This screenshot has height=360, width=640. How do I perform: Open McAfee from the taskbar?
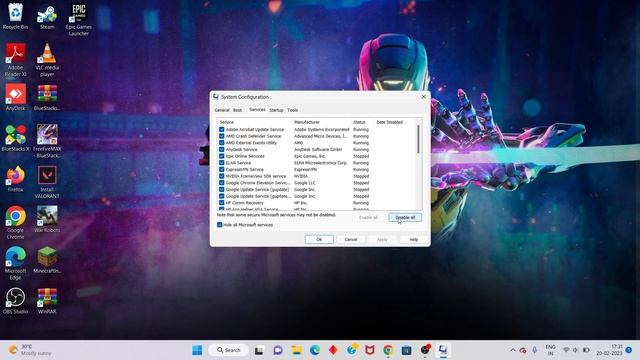click(x=369, y=350)
